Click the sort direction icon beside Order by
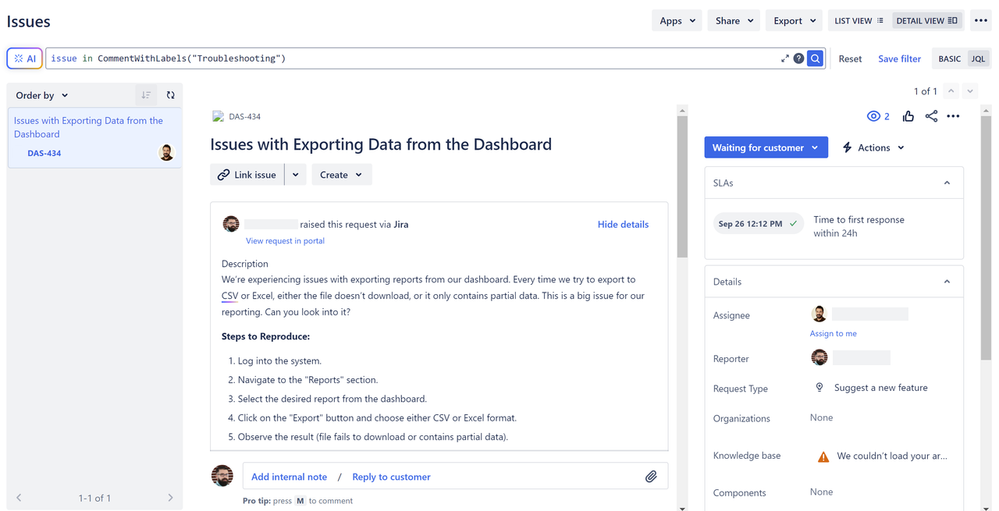The width and height of the screenshot is (999, 511). click(147, 96)
